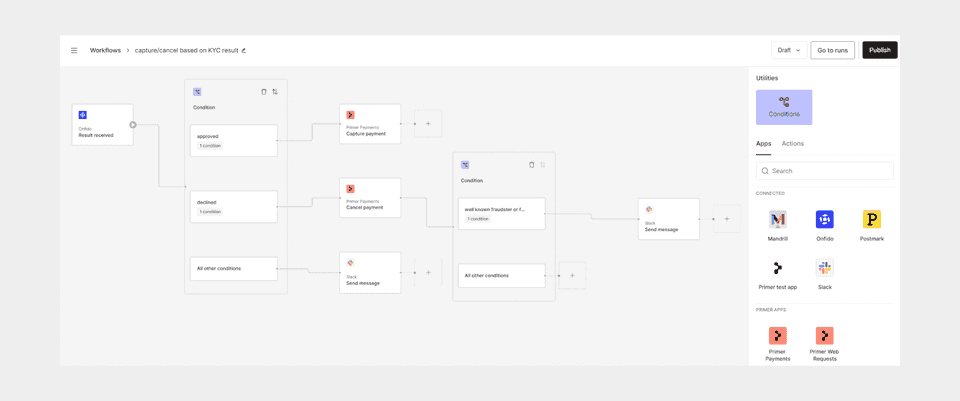Viewport: 960px width, 401px height.
Task: Select the Mandrill app icon
Action: (778, 219)
